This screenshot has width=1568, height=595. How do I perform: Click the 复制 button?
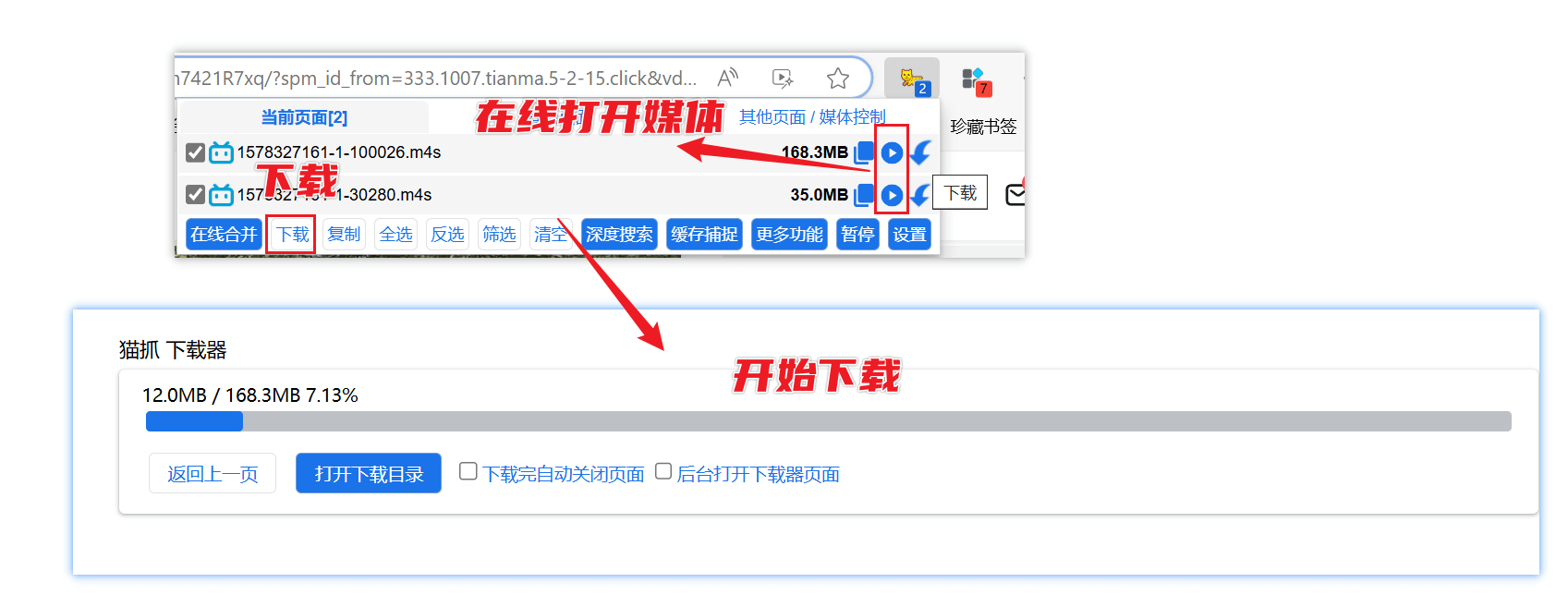(344, 235)
